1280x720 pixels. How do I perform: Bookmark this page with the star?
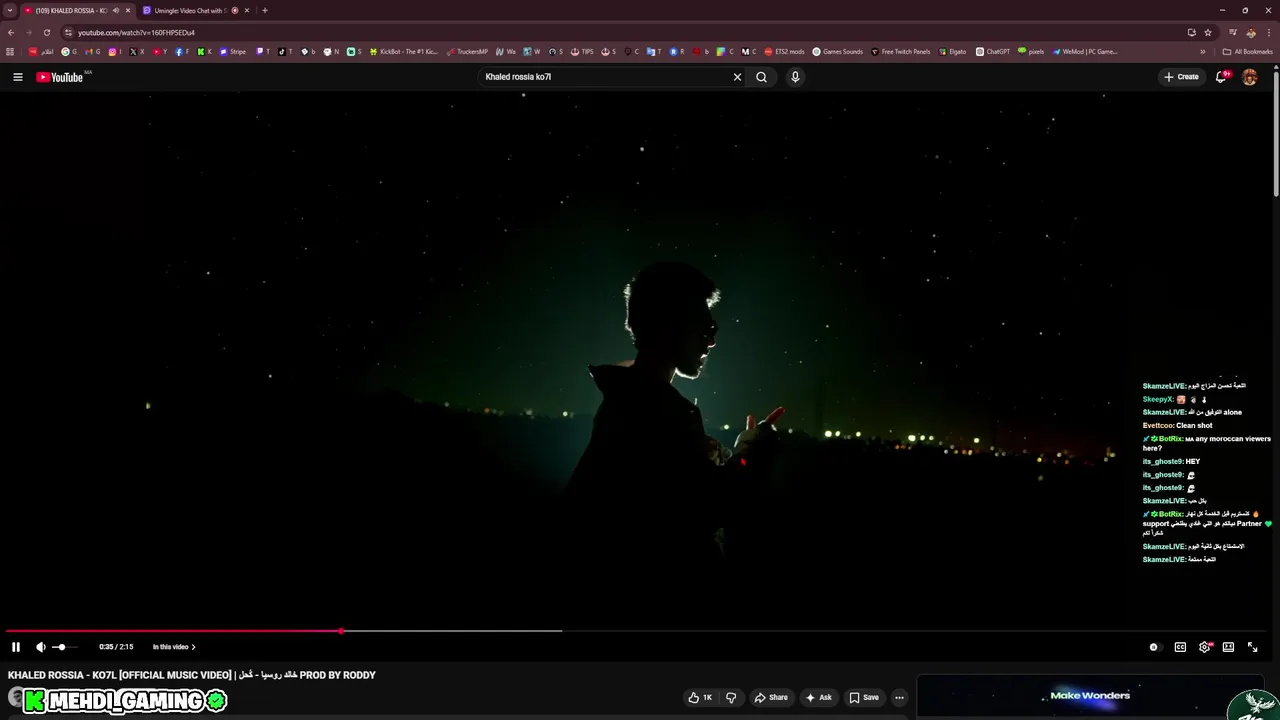tap(1208, 32)
